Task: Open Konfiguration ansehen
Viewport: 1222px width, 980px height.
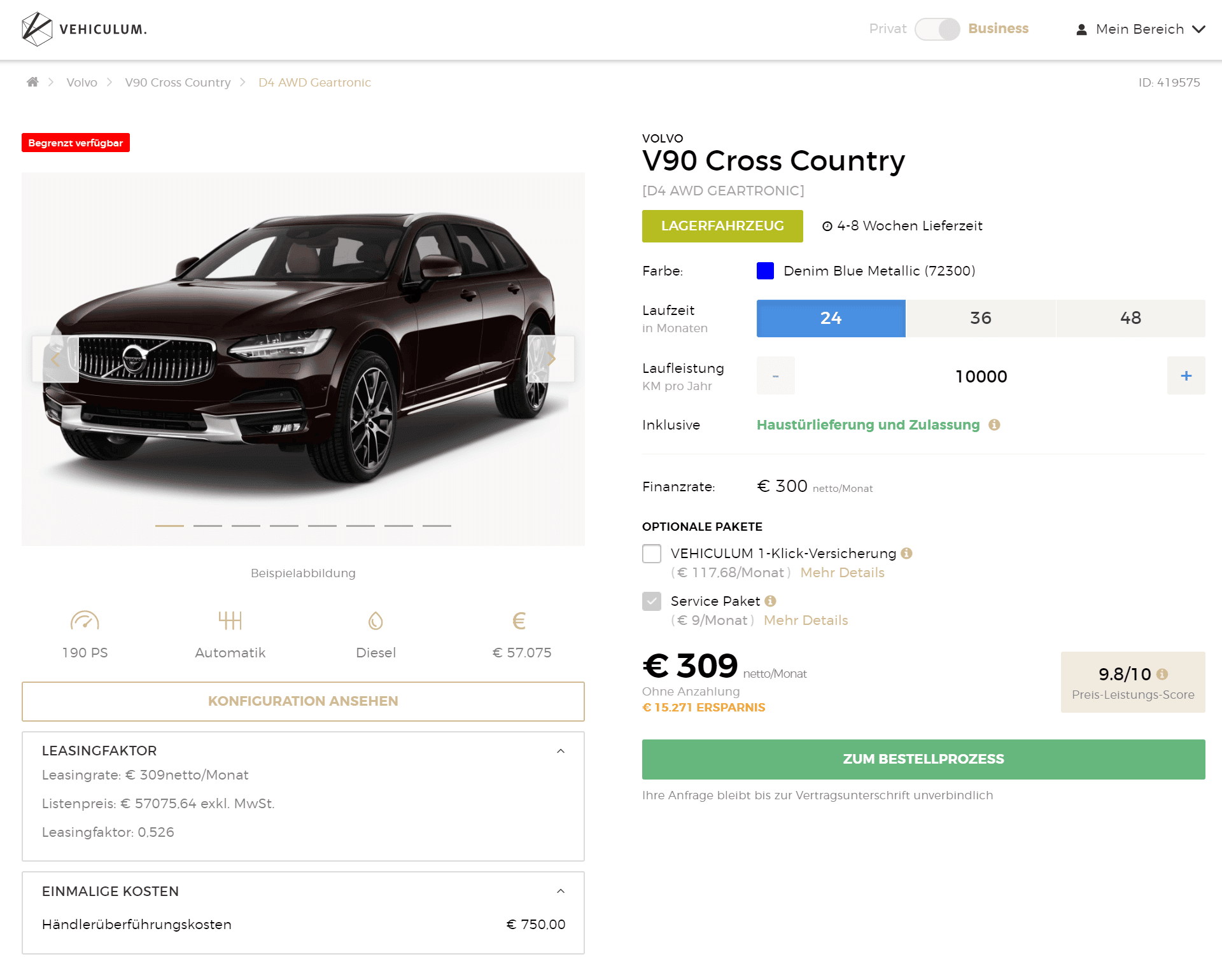Action: coord(303,701)
